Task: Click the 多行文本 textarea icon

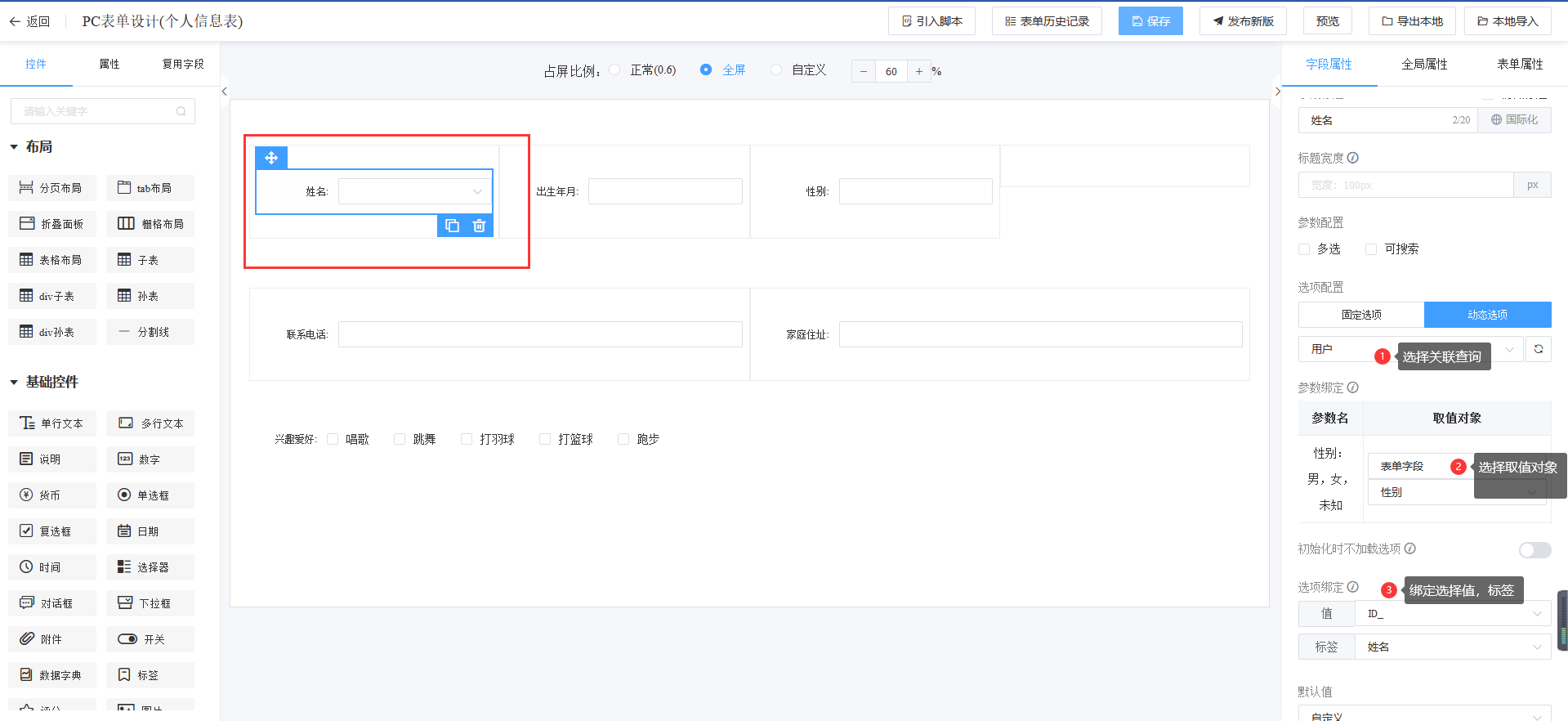Action: pyautogui.click(x=126, y=423)
